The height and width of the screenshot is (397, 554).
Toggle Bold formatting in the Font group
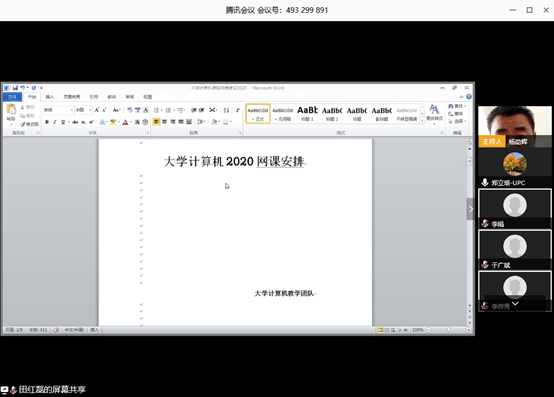47,122
